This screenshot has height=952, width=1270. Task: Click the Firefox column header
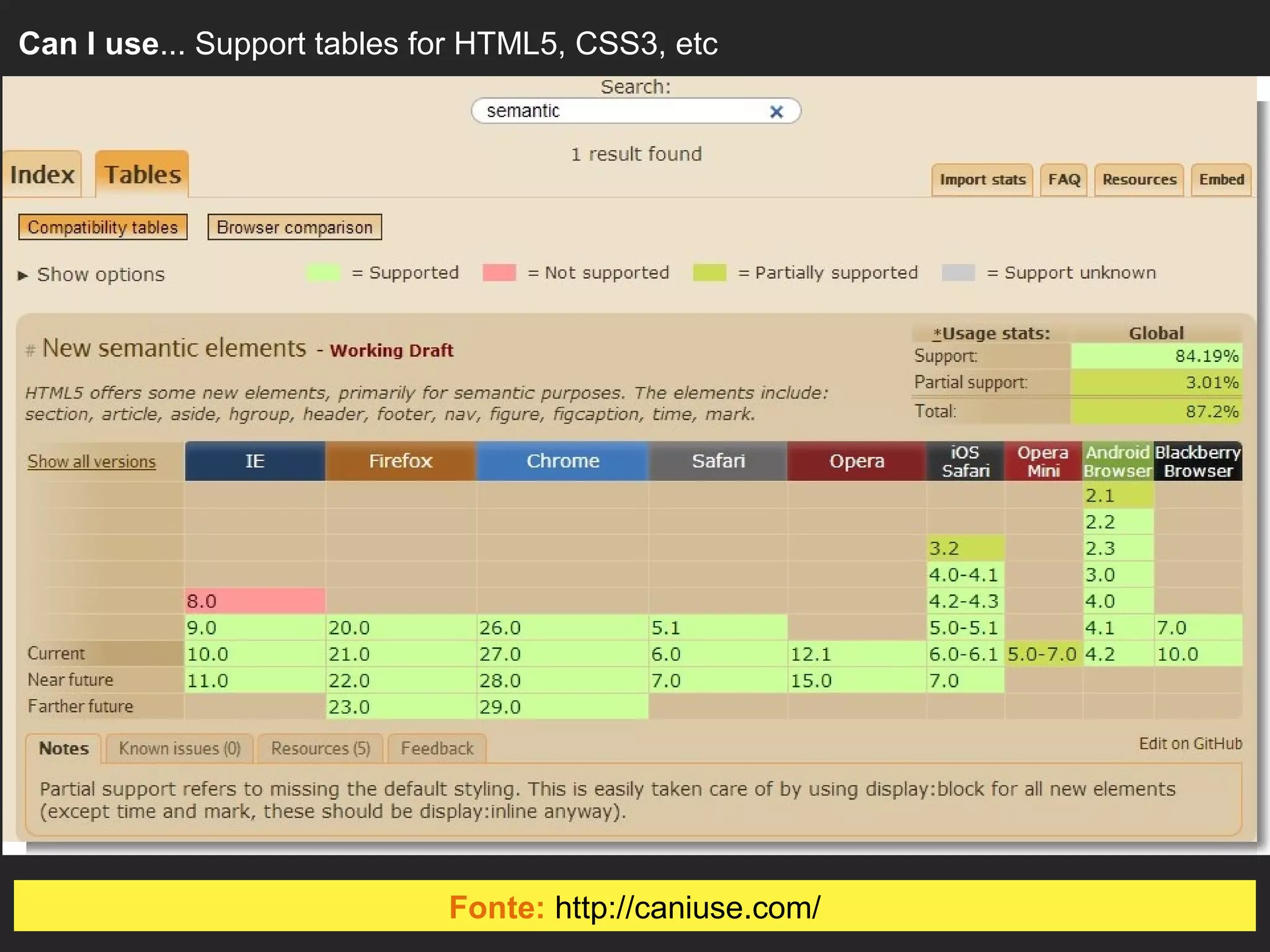(x=401, y=461)
